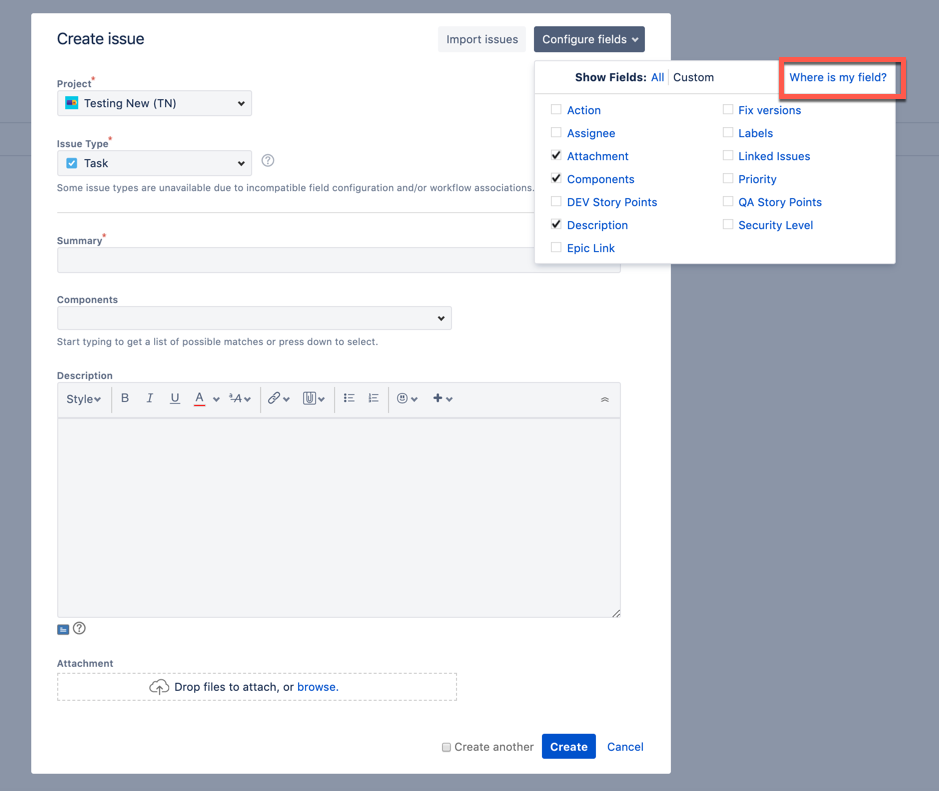
Task: Click the upload cloud icon in Attachment
Action: point(159,687)
